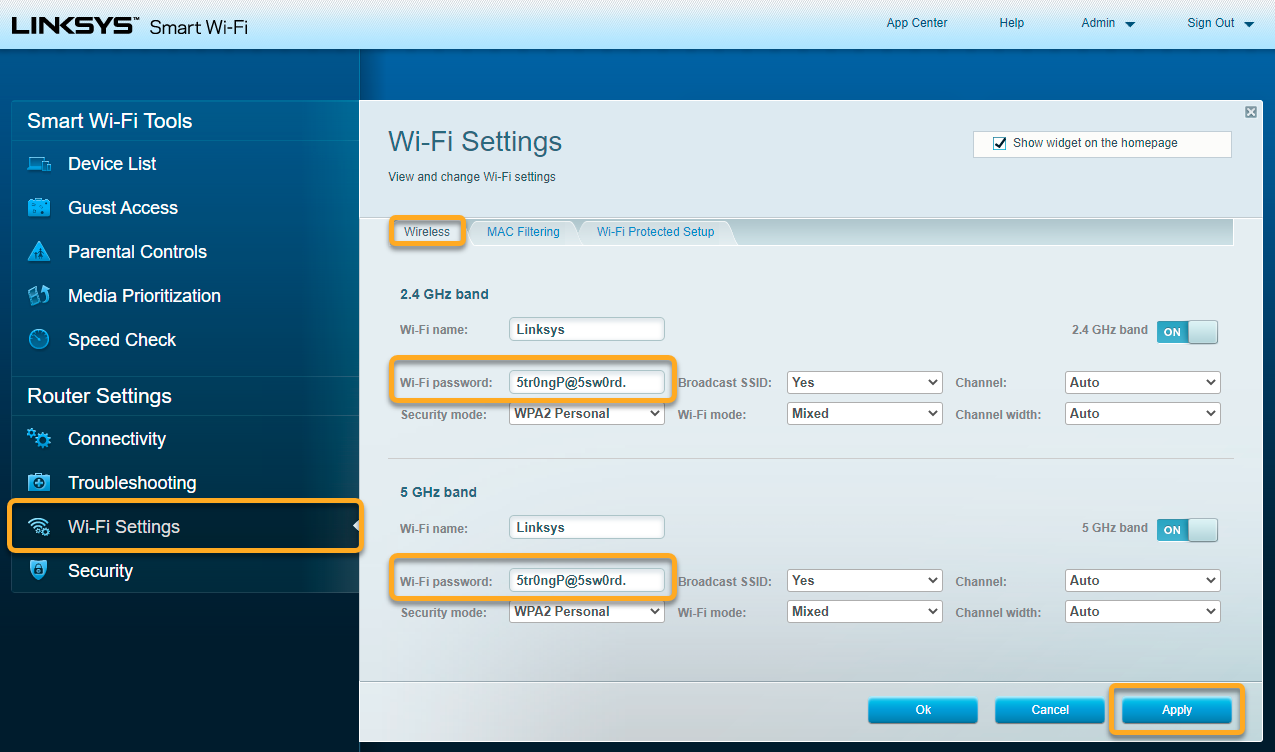The width and height of the screenshot is (1275, 752).
Task: Click the Linksys Smart Wi-Fi logo
Action: coord(129,26)
